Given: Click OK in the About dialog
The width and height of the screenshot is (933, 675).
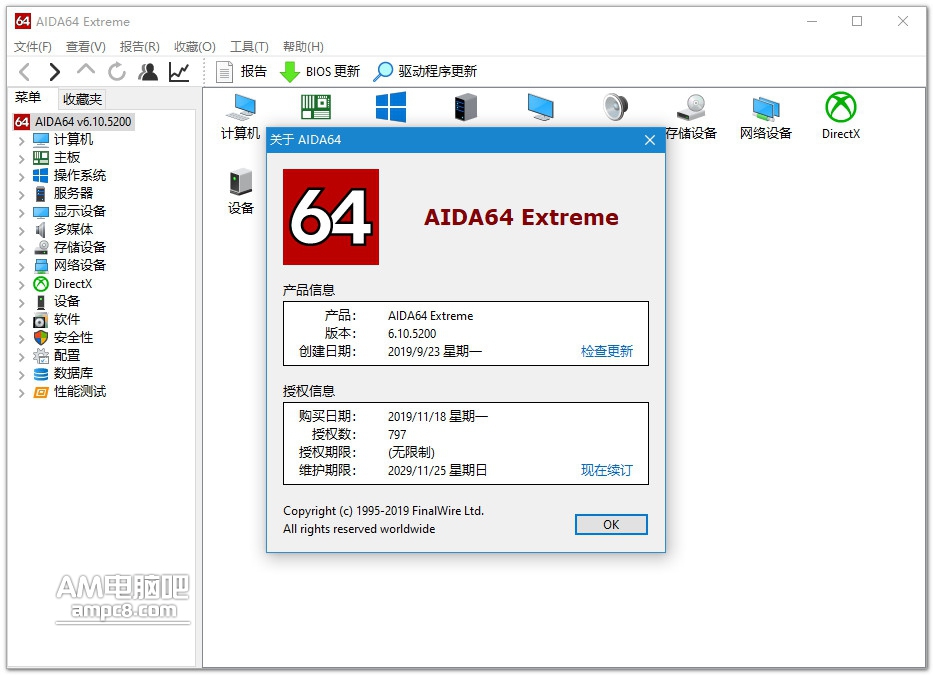Looking at the screenshot, I should [611, 524].
